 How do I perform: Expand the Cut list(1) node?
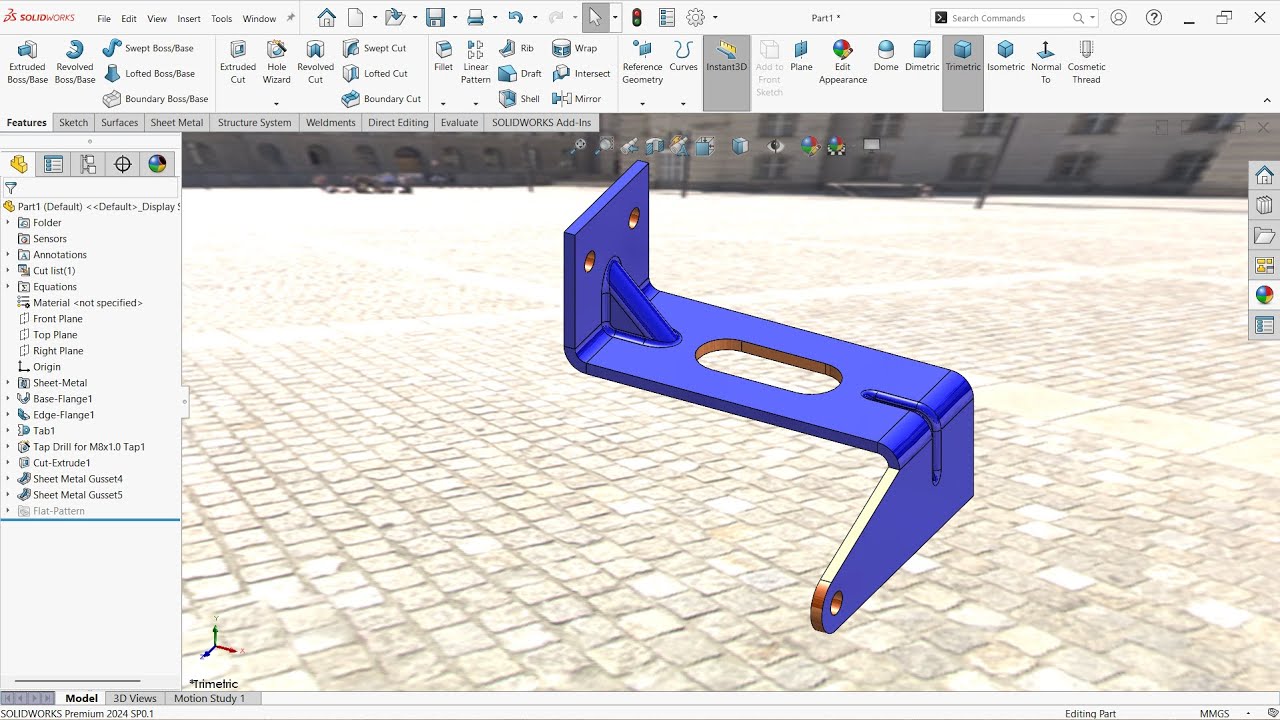click(x=8, y=271)
